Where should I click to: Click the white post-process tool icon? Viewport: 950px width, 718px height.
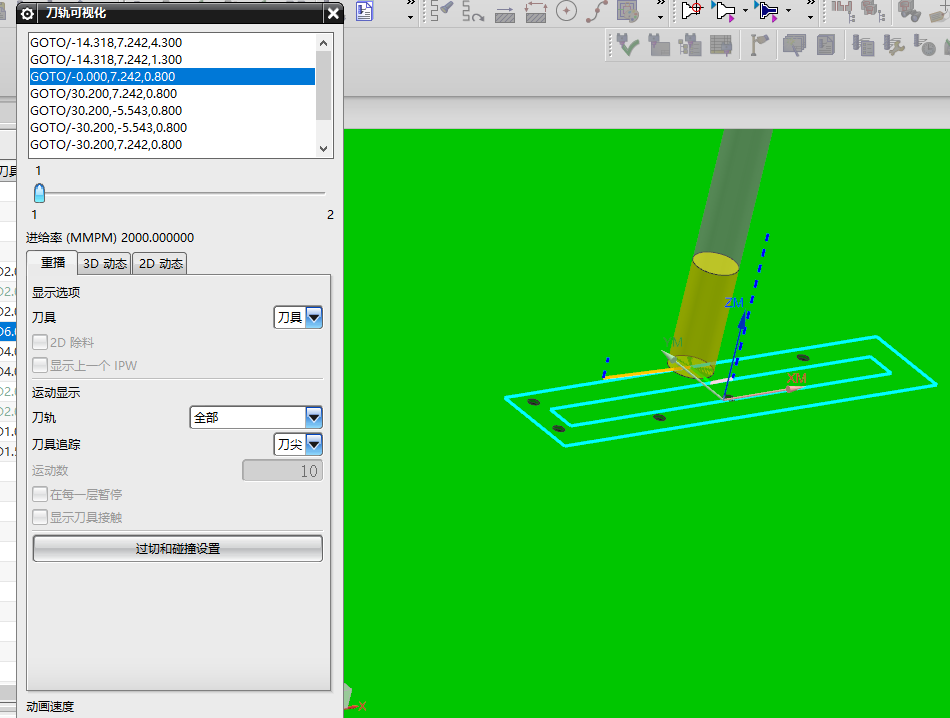point(724,11)
